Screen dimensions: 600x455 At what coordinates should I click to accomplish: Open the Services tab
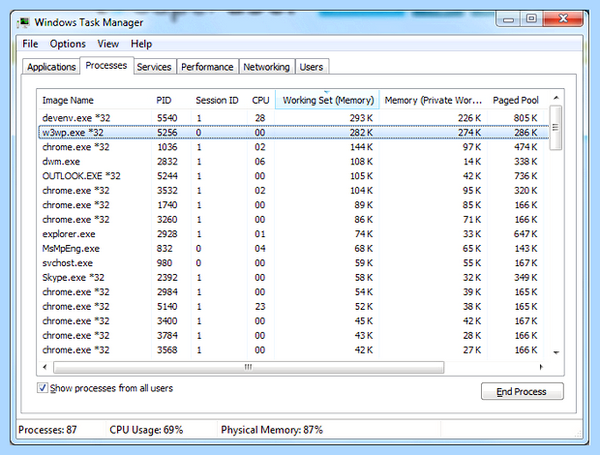(x=154, y=67)
